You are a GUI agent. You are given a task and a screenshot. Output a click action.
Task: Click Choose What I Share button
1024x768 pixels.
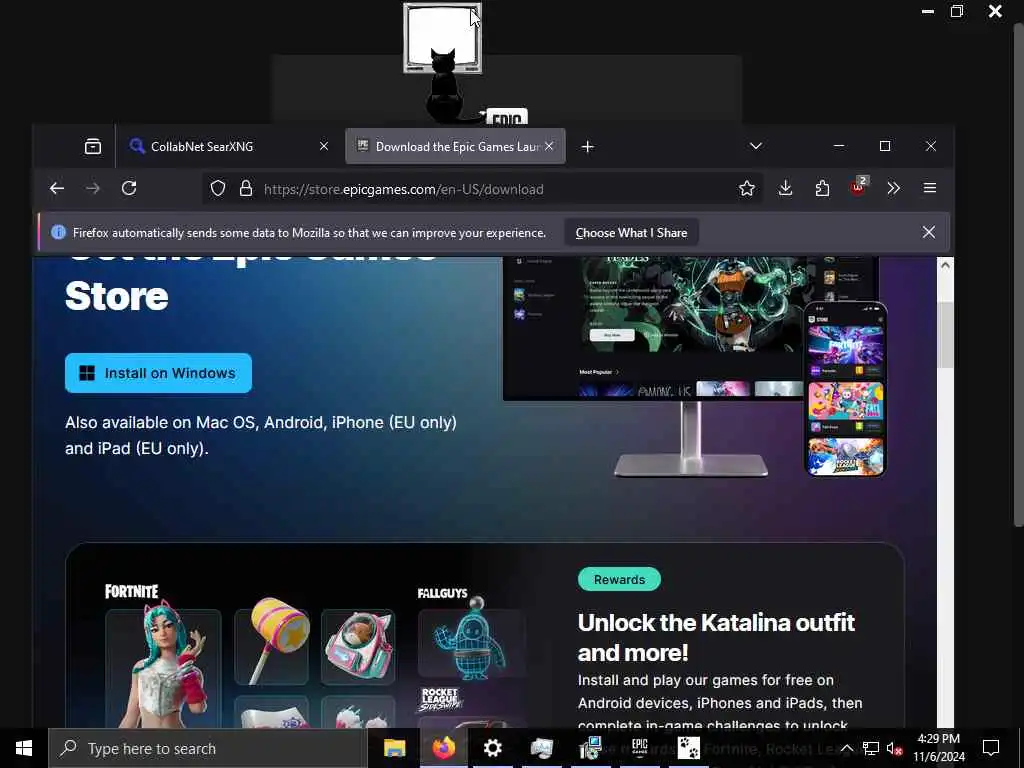click(631, 232)
